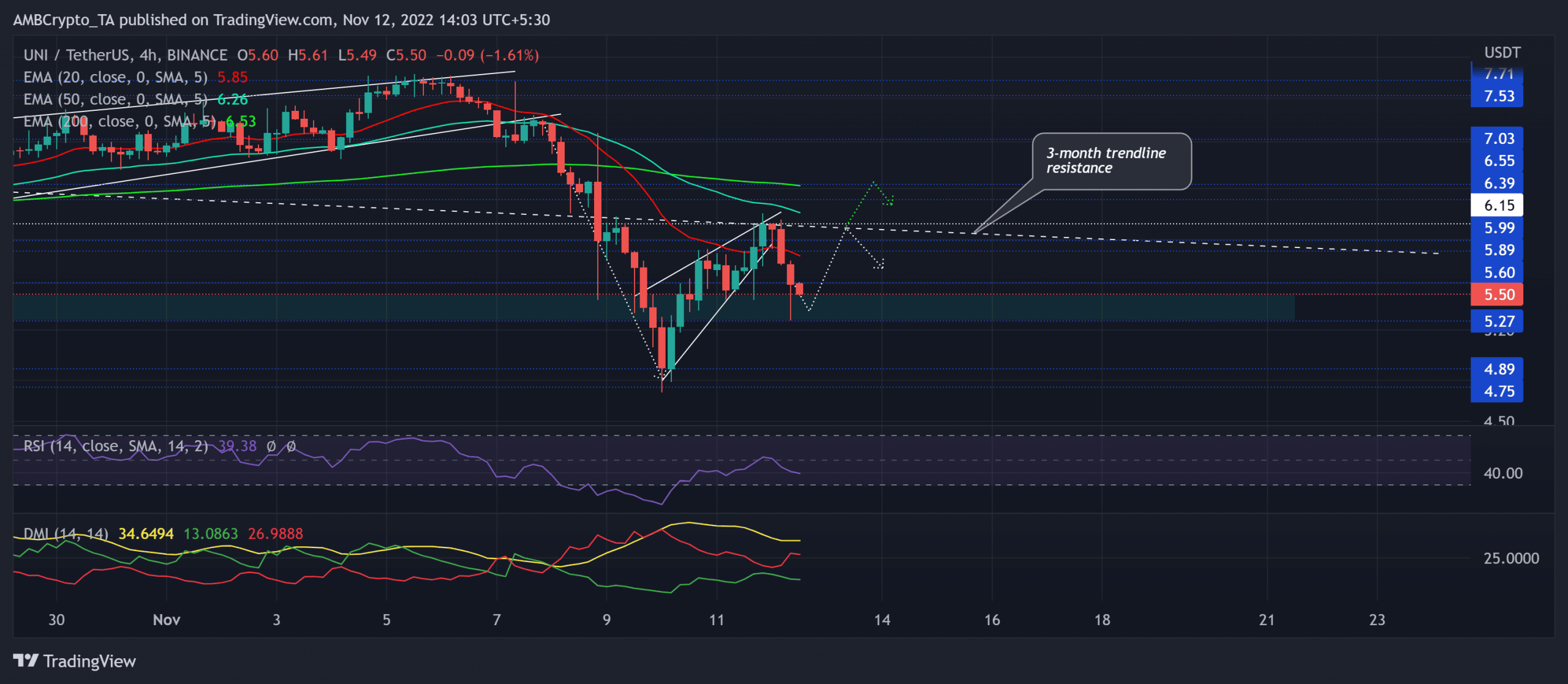Select the high price H5.61 value
The width and height of the screenshot is (1568, 684).
tap(308, 55)
